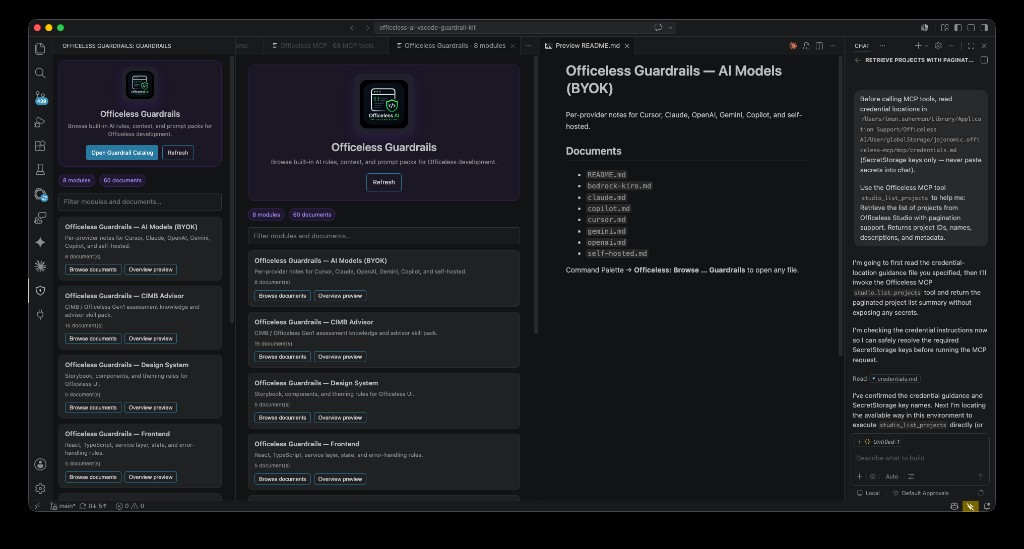Toggle chat session side panel icon
1024x549 pixels.
point(984,60)
